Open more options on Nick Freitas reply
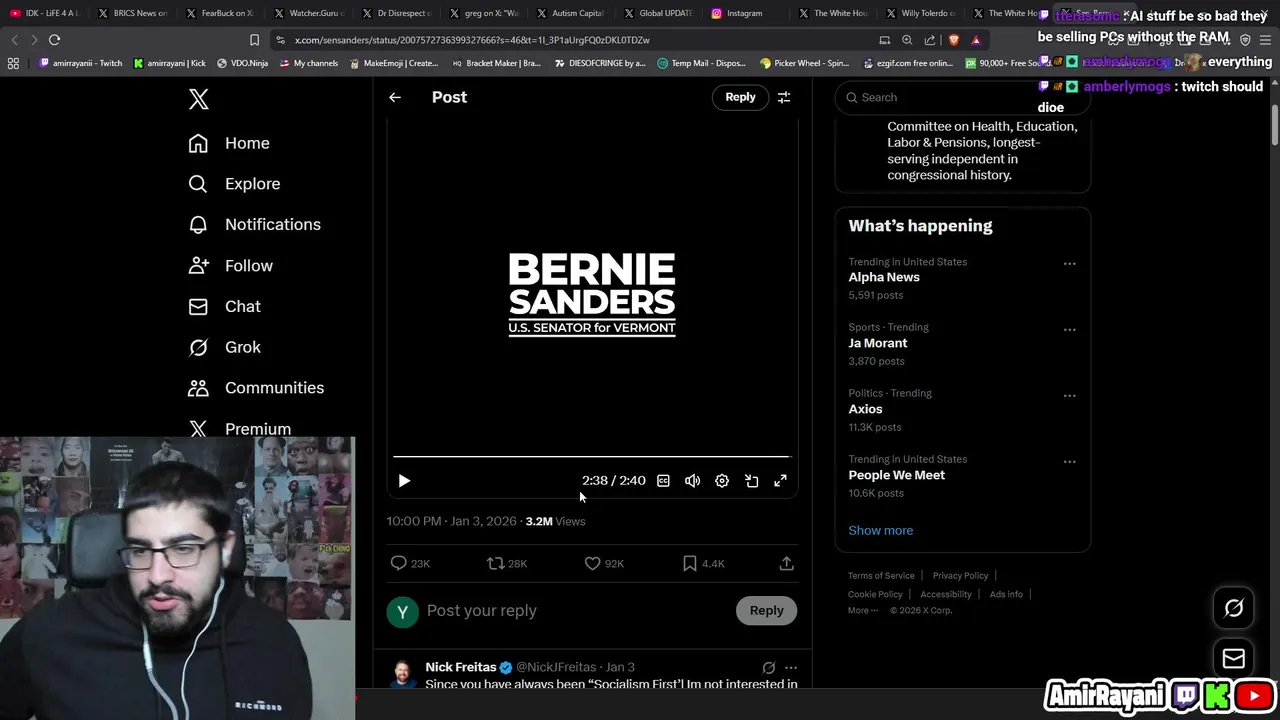Viewport: 1280px width, 720px height. 791,668
